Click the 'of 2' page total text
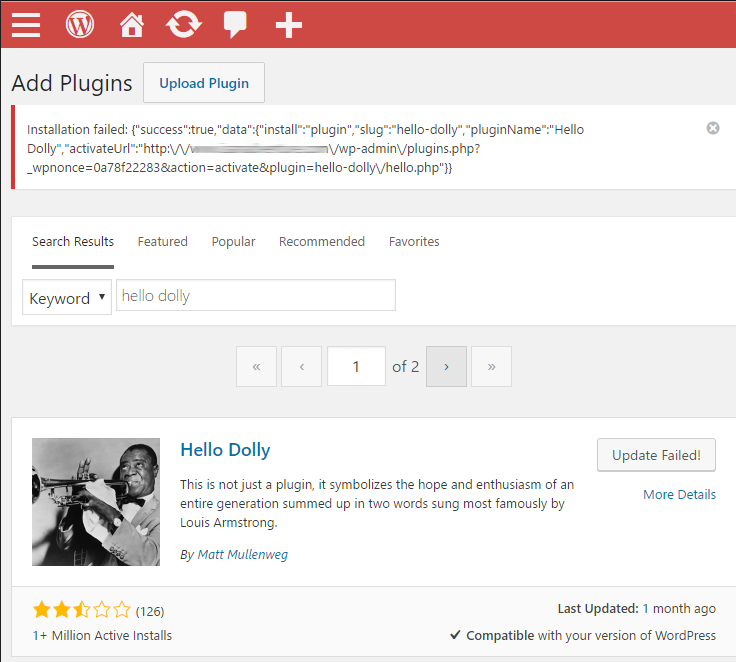 coord(406,366)
